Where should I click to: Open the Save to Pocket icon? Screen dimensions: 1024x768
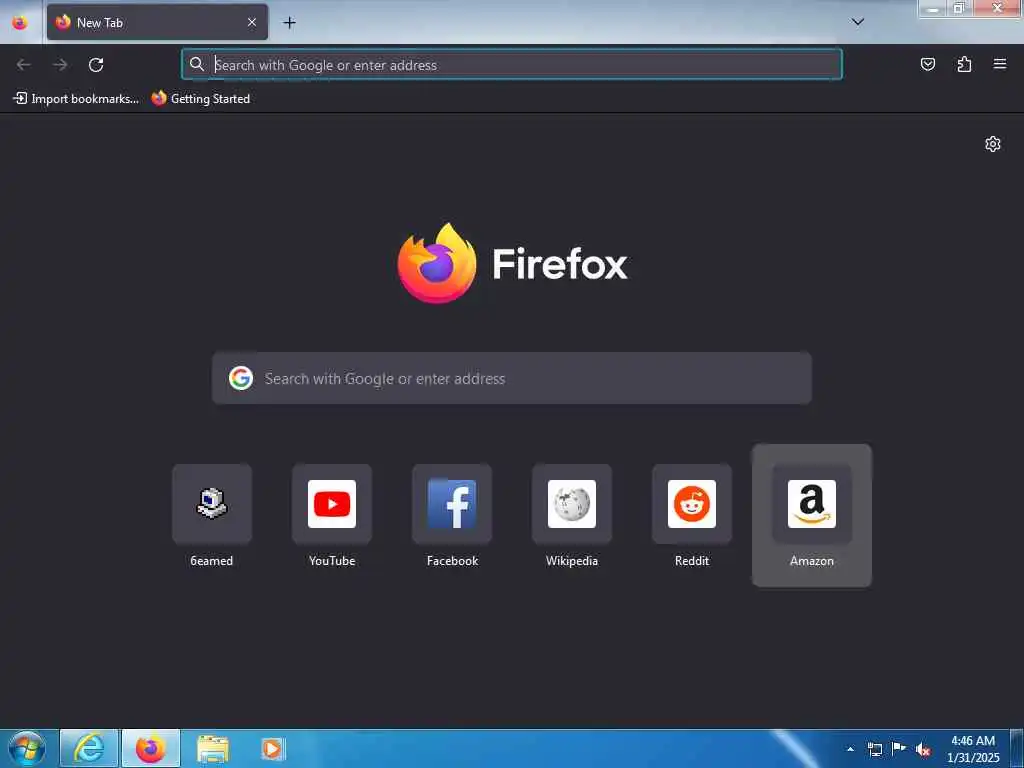pos(927,64)
